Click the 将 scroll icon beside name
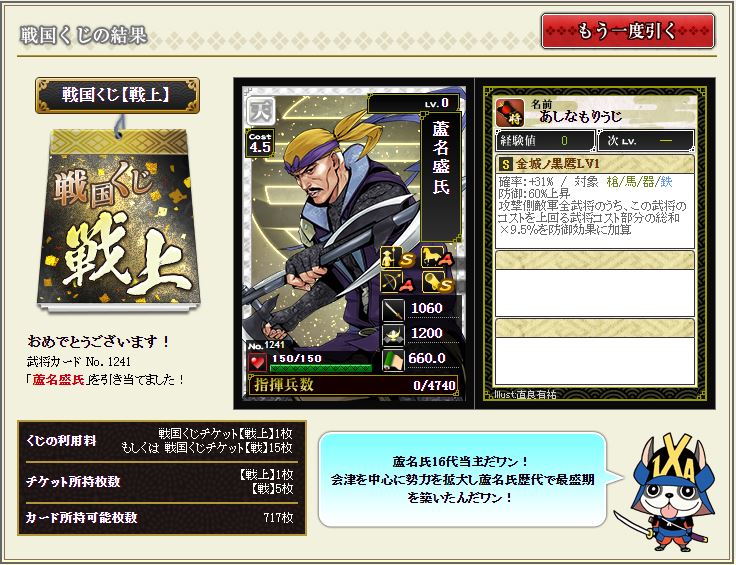The image size is (736, 565). click(510, 113)
